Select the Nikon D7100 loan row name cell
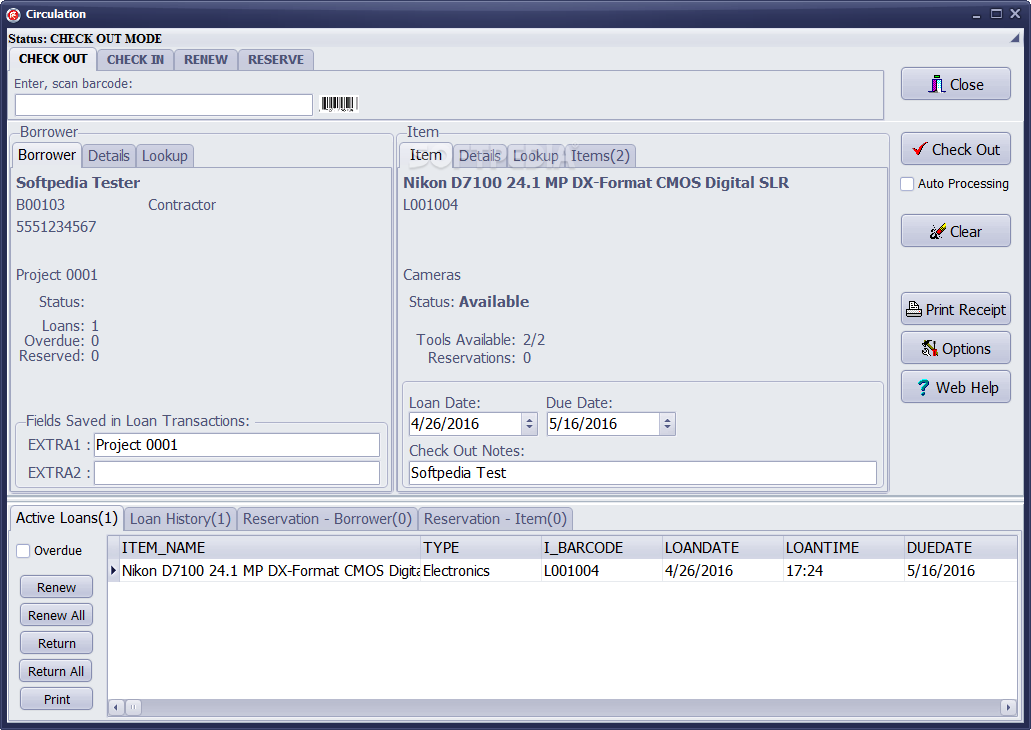This screenshot has height=730, width=1031. coord(270,571)
